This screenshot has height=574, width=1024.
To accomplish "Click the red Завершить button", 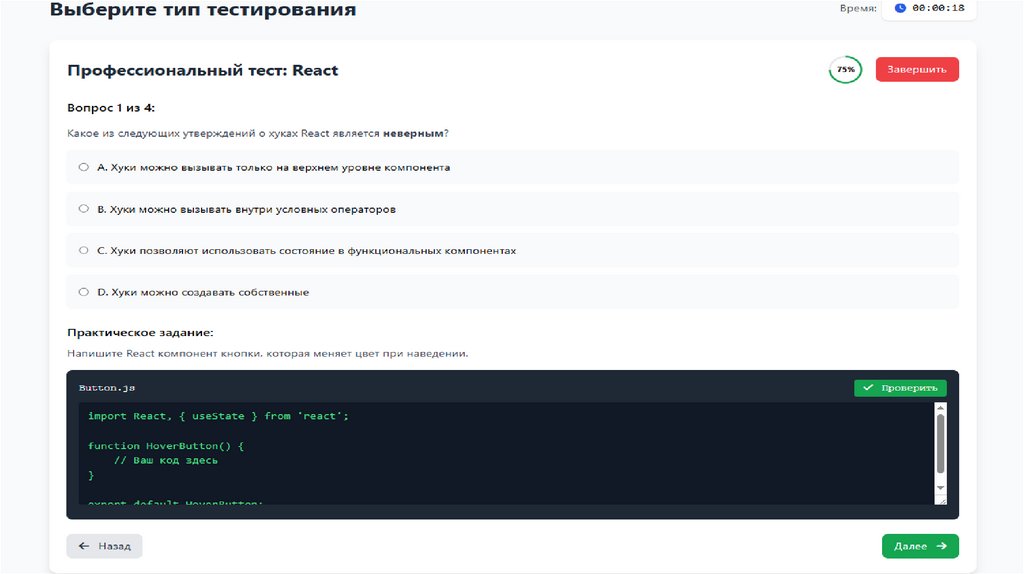I will pyautogui.click(x=917, y=69).
